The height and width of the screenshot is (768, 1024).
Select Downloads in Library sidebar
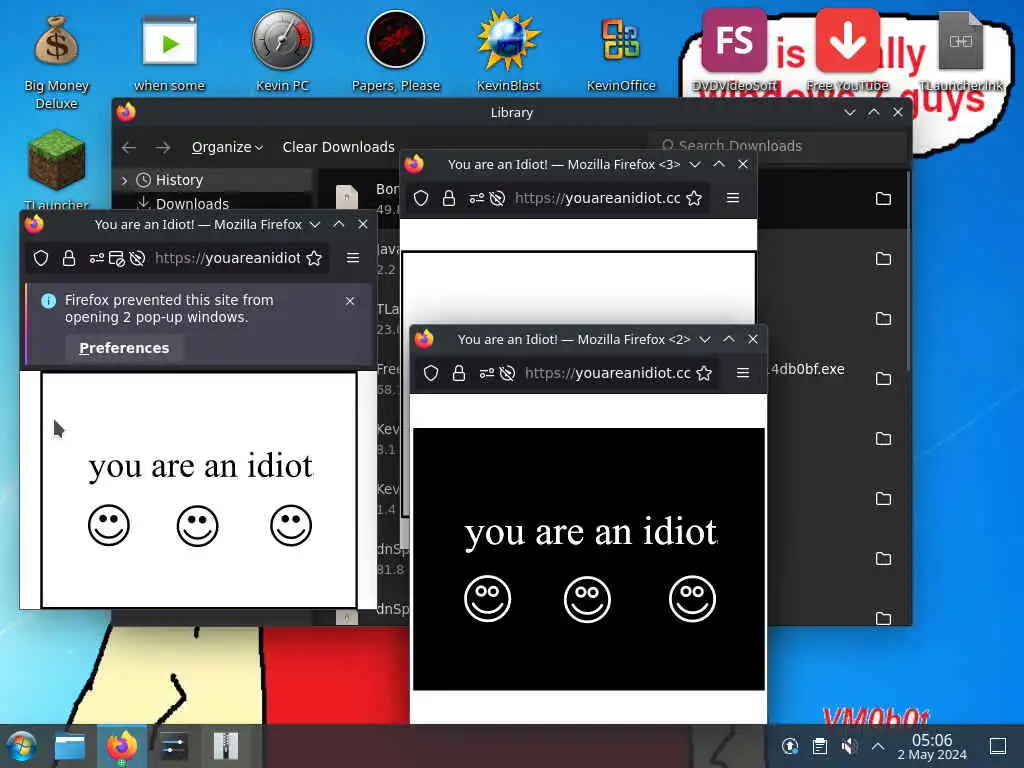pos(191,204)
